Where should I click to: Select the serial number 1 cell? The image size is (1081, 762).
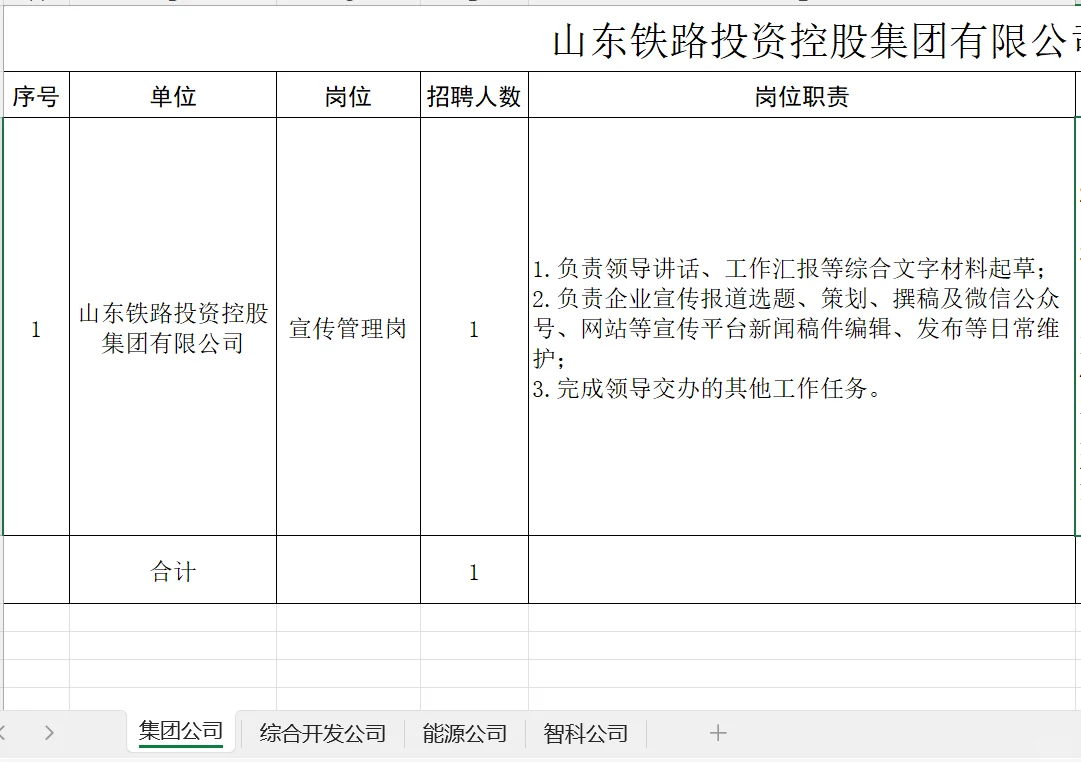tap(36, 327)
